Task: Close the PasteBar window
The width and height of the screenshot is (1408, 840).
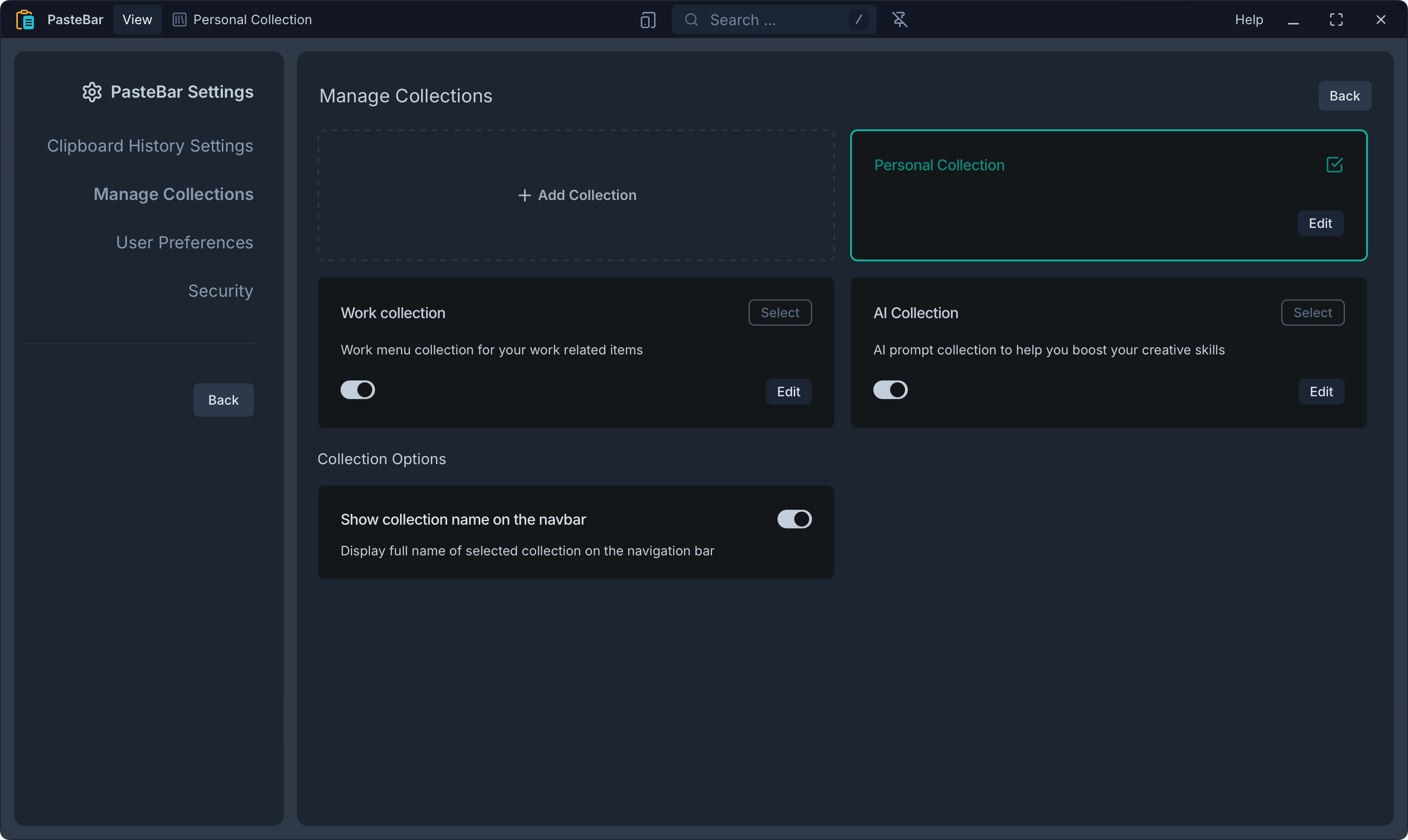Action: click(x=1380, y=20)
